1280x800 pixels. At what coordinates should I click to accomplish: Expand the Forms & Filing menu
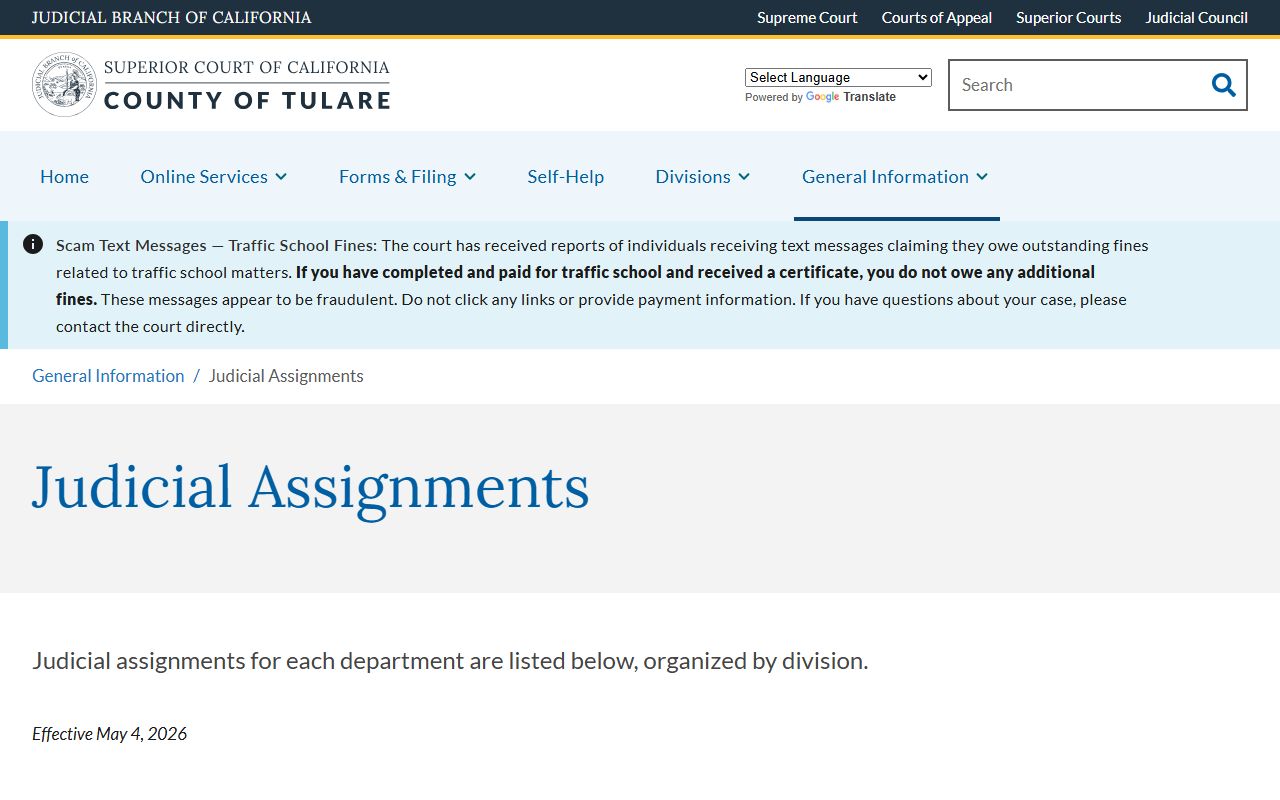click(407, 176)
